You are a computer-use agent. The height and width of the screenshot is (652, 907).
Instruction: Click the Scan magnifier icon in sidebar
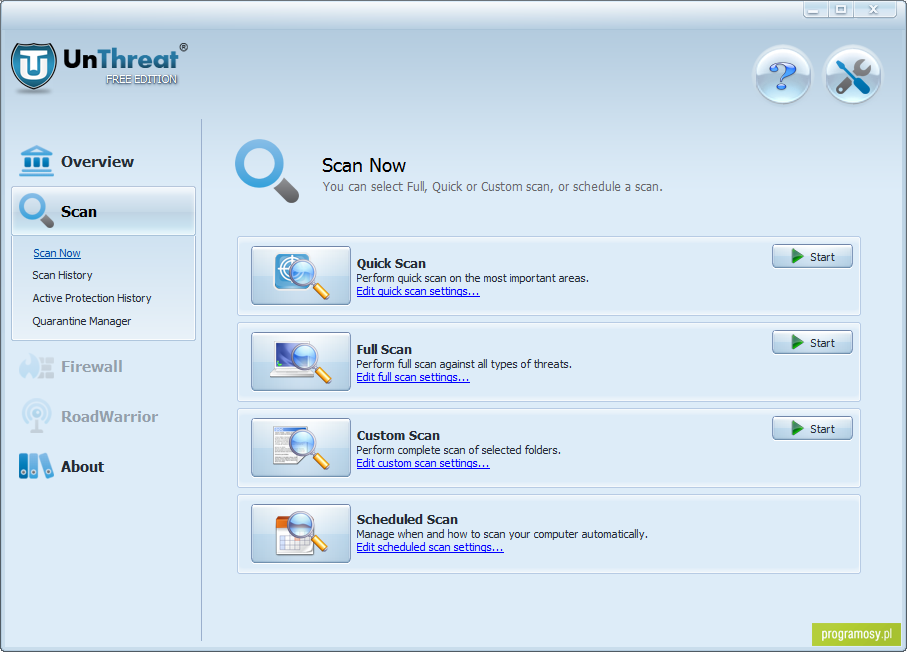click(x=36, y=211)
